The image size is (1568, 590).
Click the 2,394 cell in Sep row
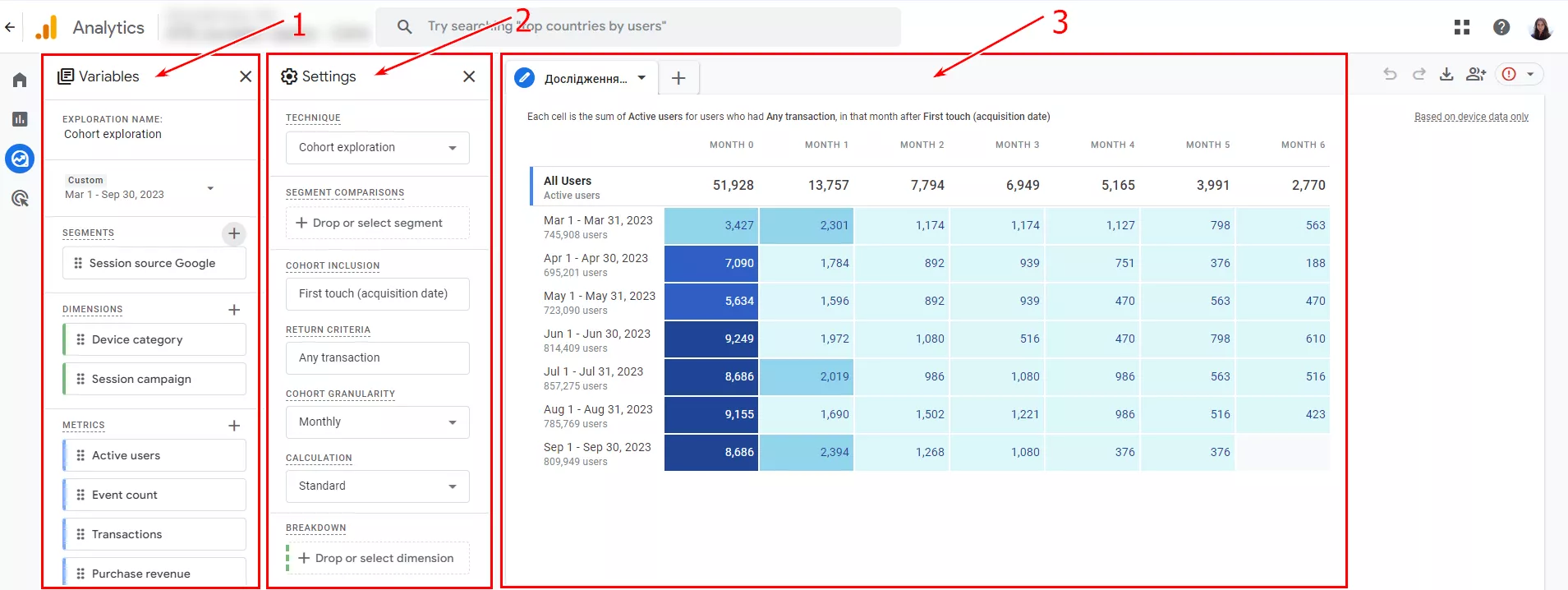point(807,452)
